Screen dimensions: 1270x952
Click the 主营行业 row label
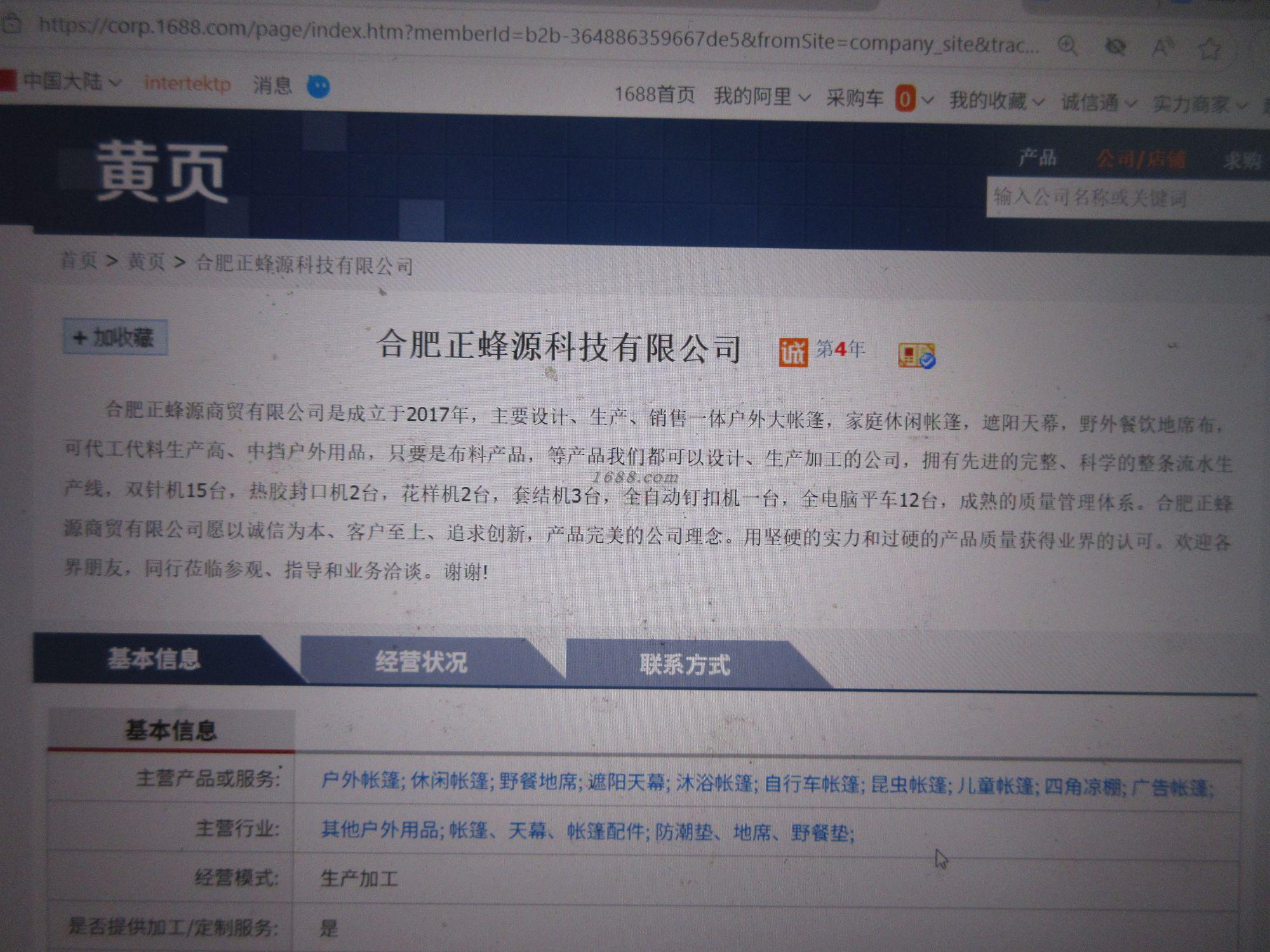(x=237, y=828)
